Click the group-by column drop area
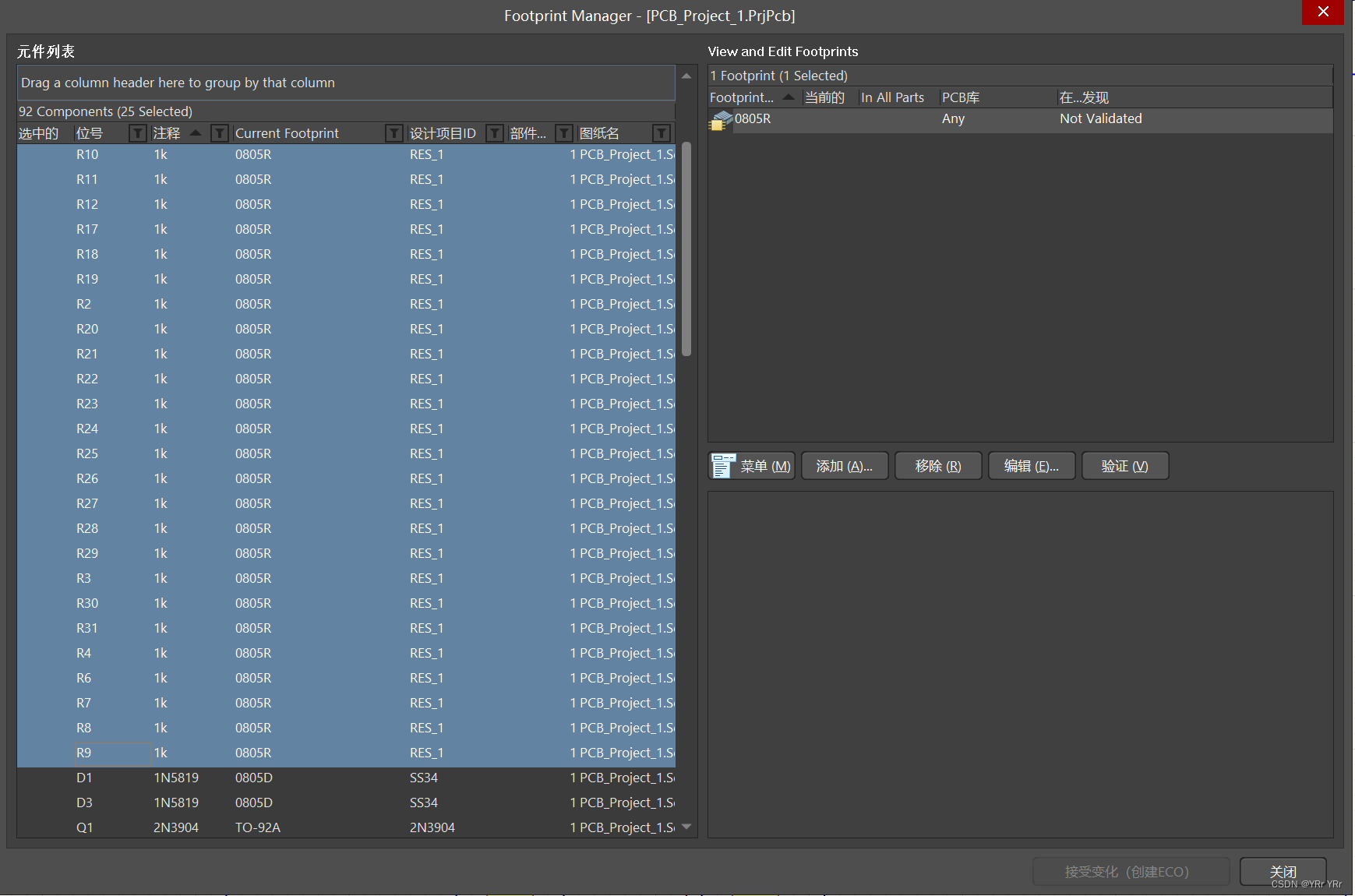 pyautogui.click(x=346, y=83)
